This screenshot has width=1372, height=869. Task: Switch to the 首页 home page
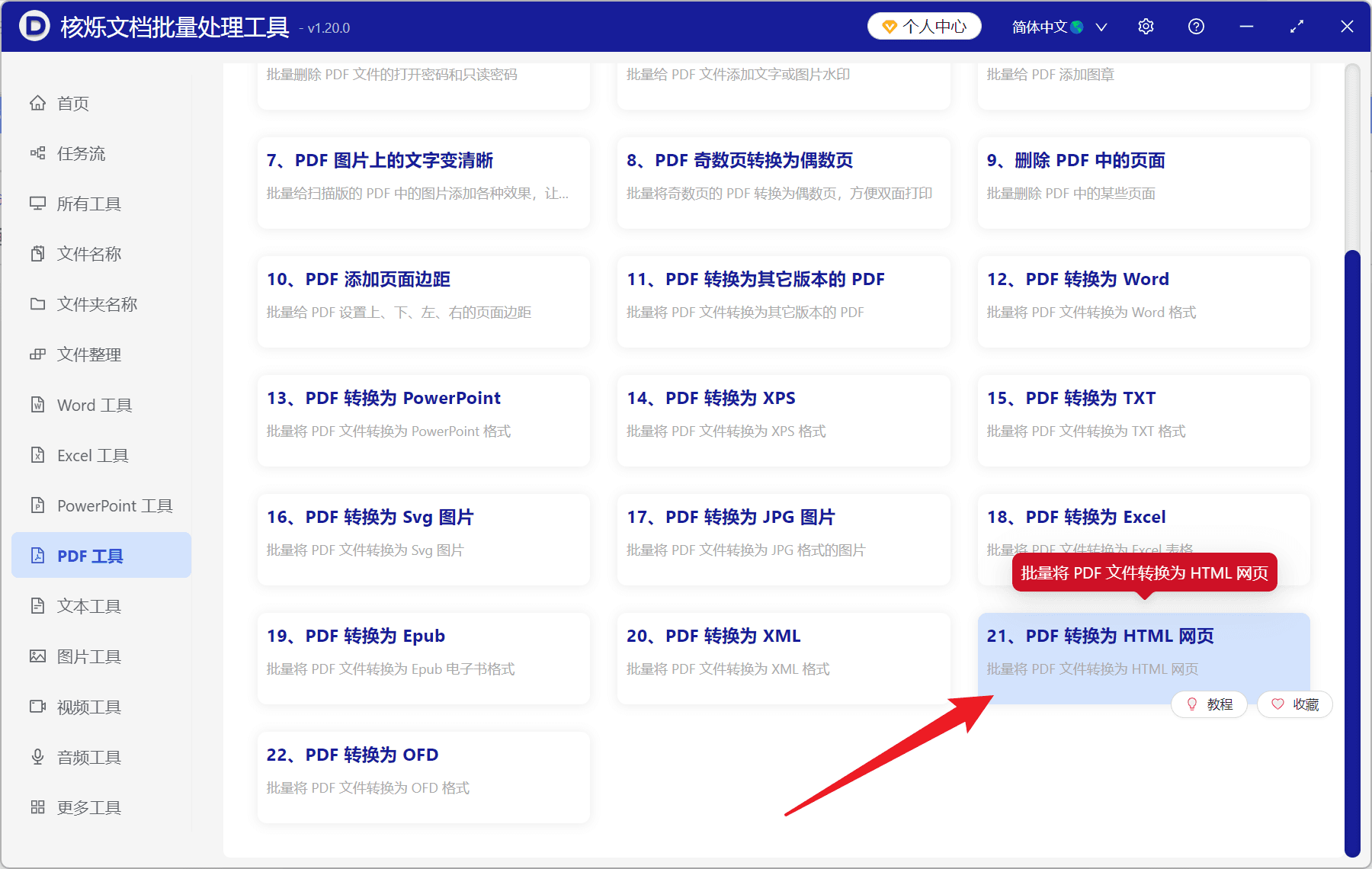pos(72,103)
